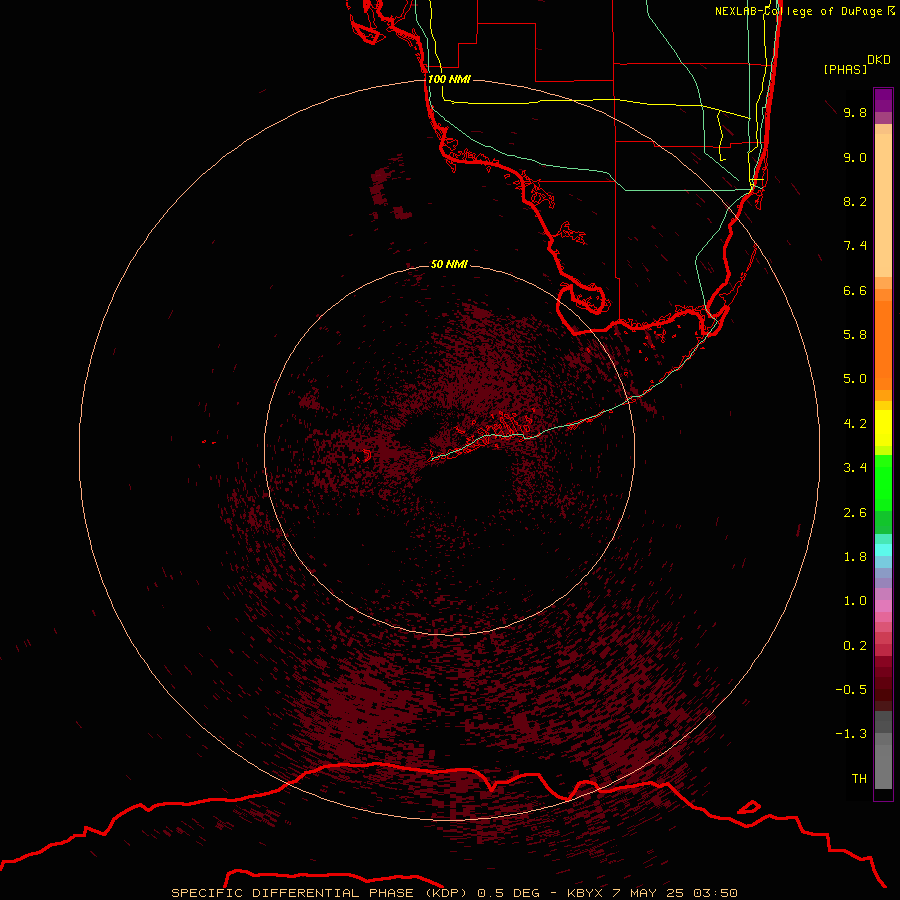
Task: Click the 9.0 value on color scale
Action: coord(855,157)
